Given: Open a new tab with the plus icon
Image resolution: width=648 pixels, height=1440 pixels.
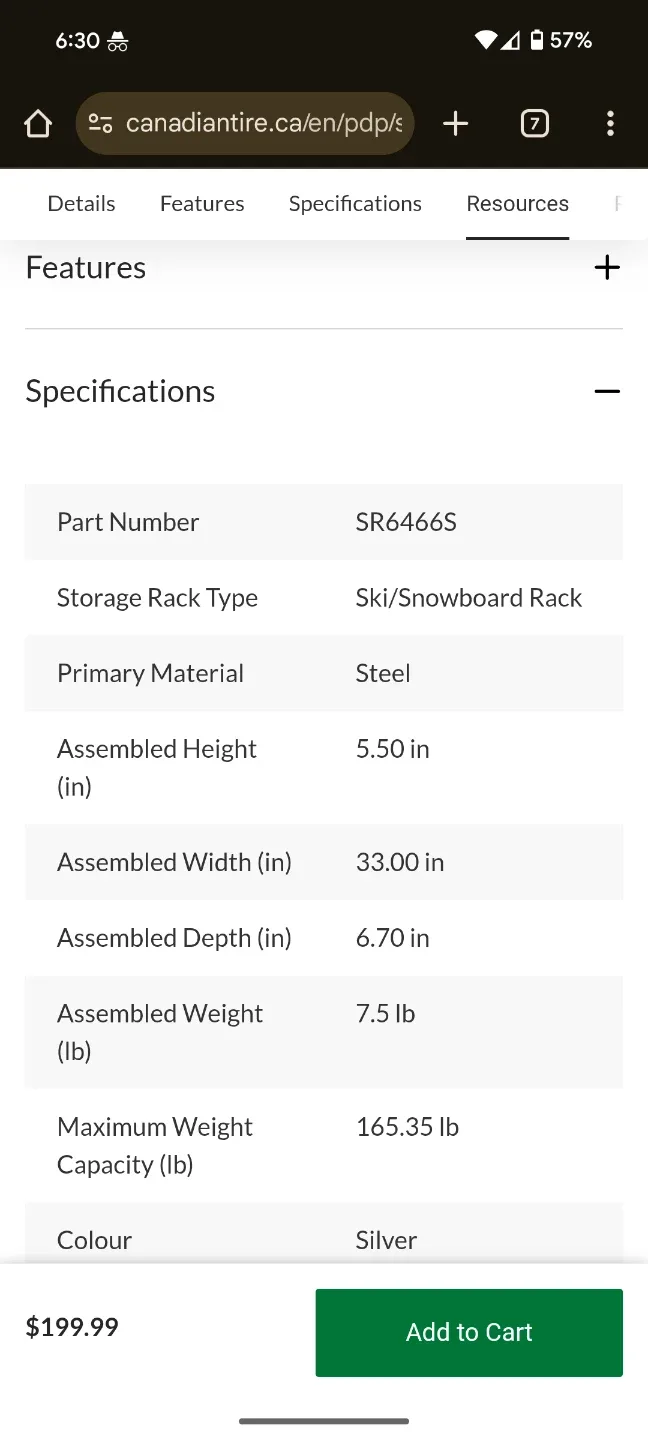Looking at the screenshot, I should tap(455, 123).
